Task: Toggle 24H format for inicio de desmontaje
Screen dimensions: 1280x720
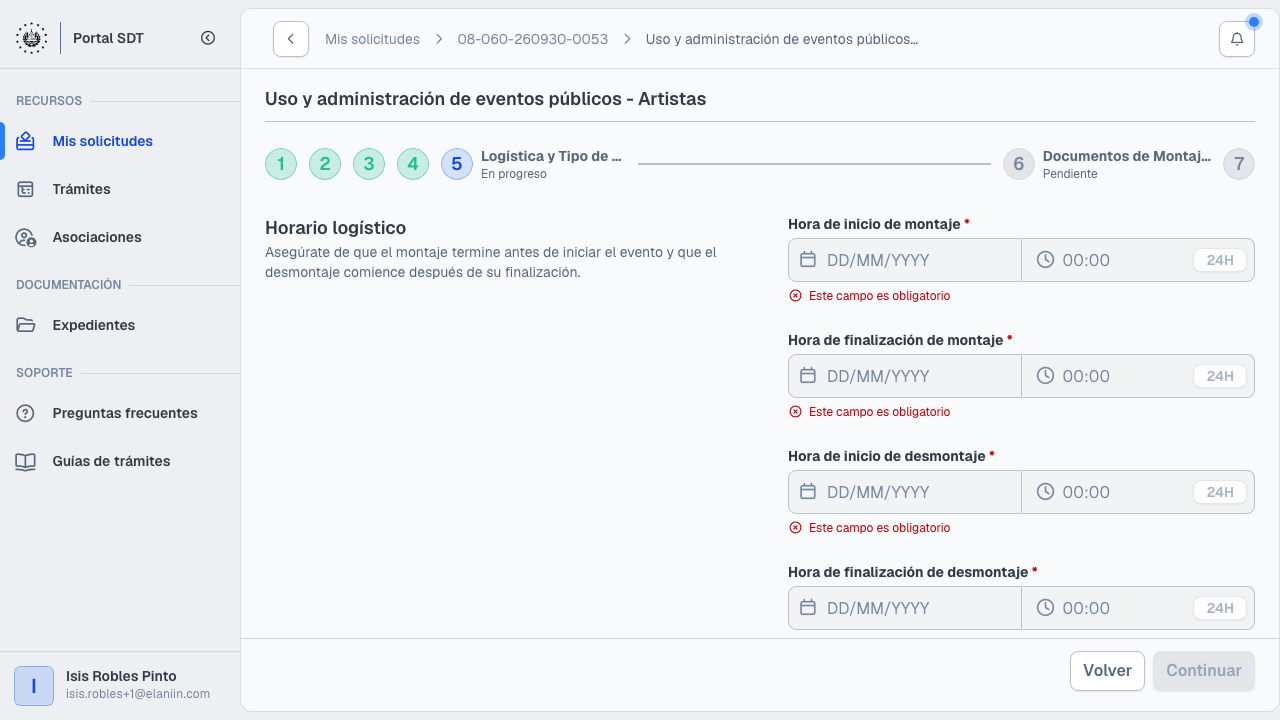Action: [1220, 492]
